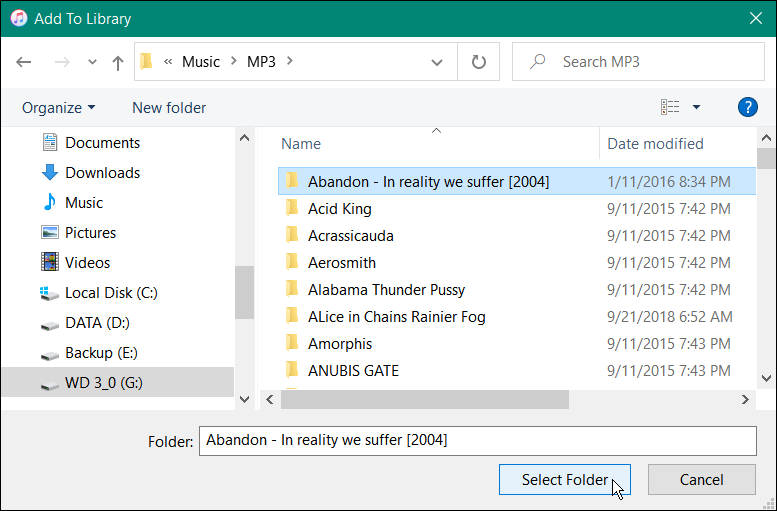The height and width of the screenshot is (511, 777).
Task: Cancel the Add To Library dialog
Action: [x=701, y=480]
